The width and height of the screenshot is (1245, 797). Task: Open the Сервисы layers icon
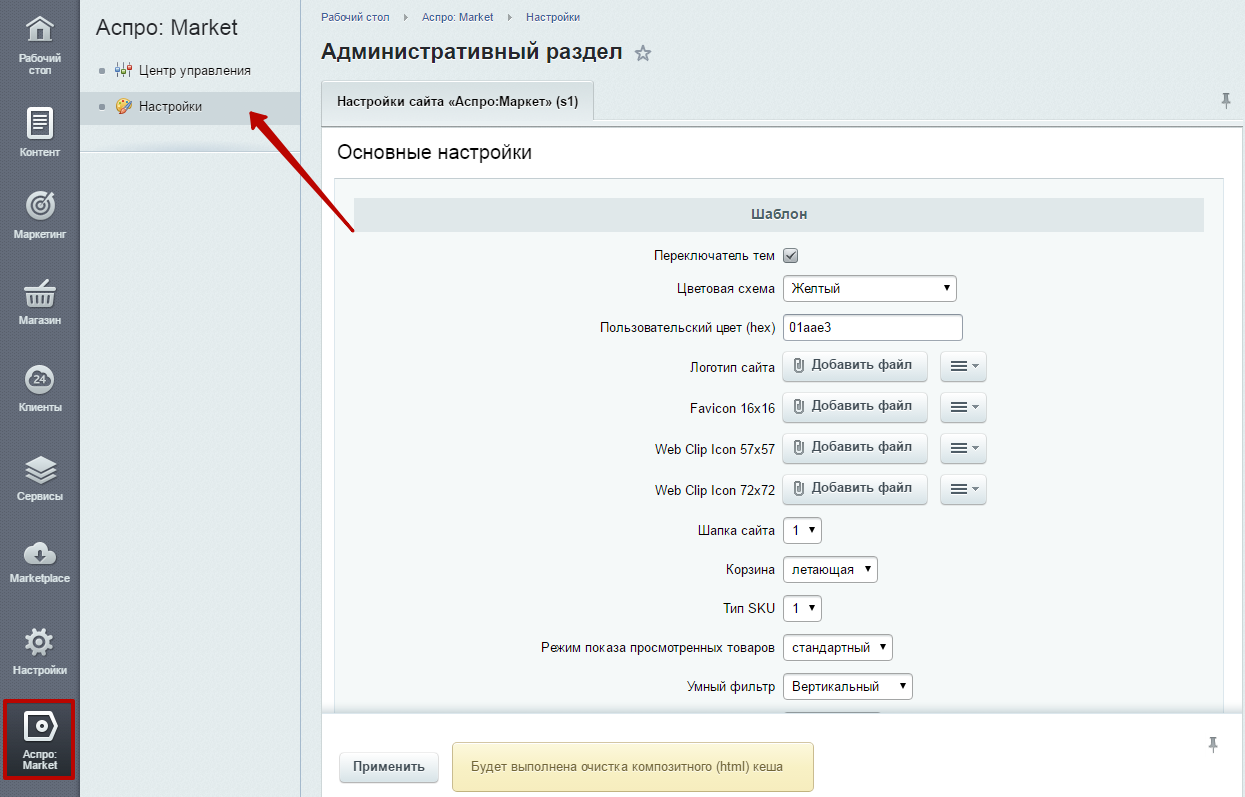[x=39, y=470]
